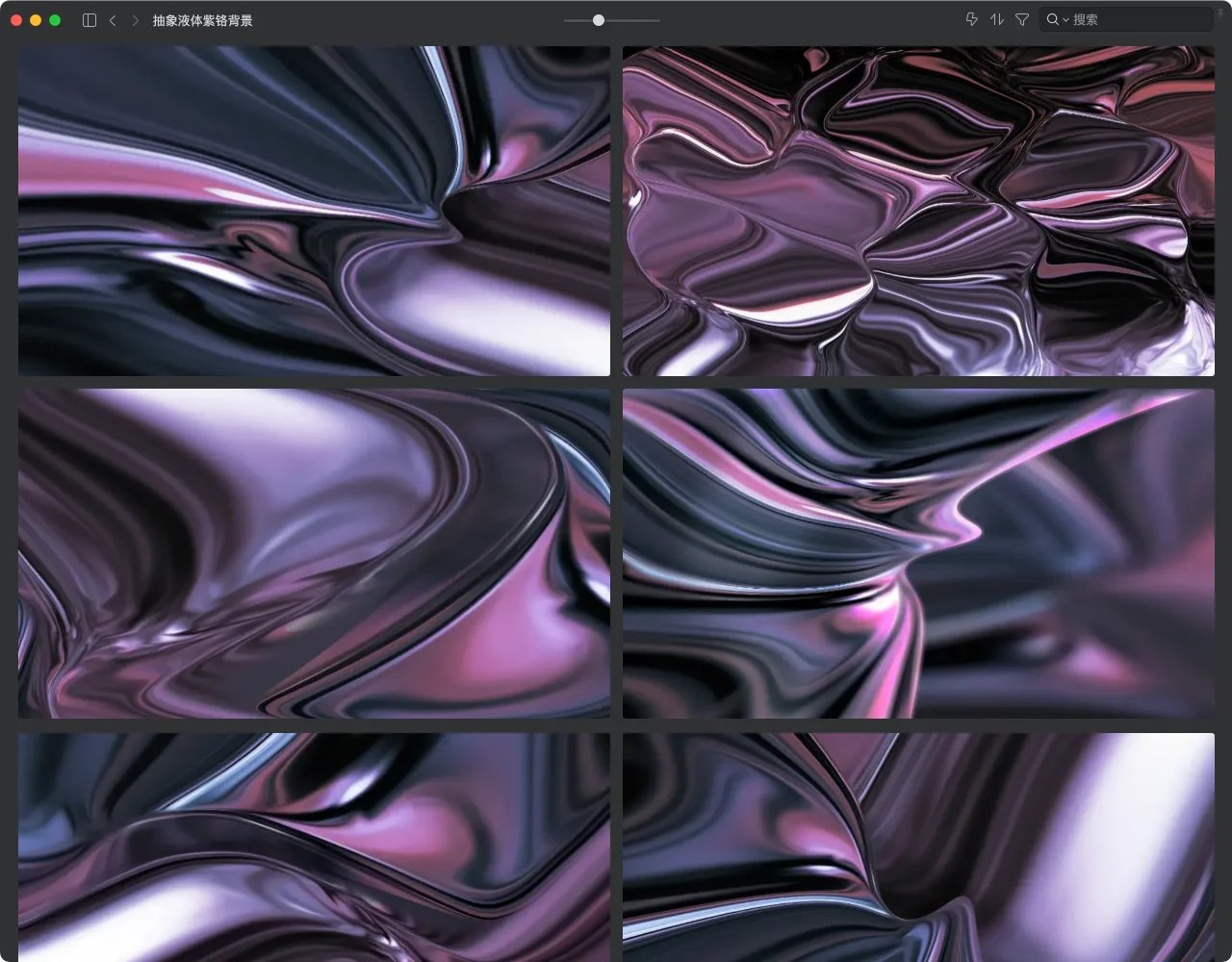This screenshot has width=1232, height=962.
Task: Select the bottom-left flowing chrome thumbnail
Action: tap(314, 847)
